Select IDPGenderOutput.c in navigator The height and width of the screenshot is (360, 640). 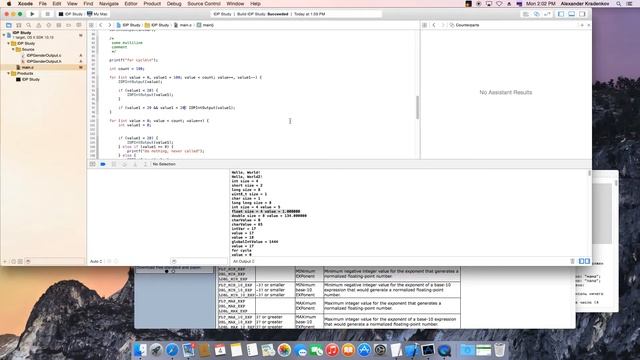coord(44,55)
